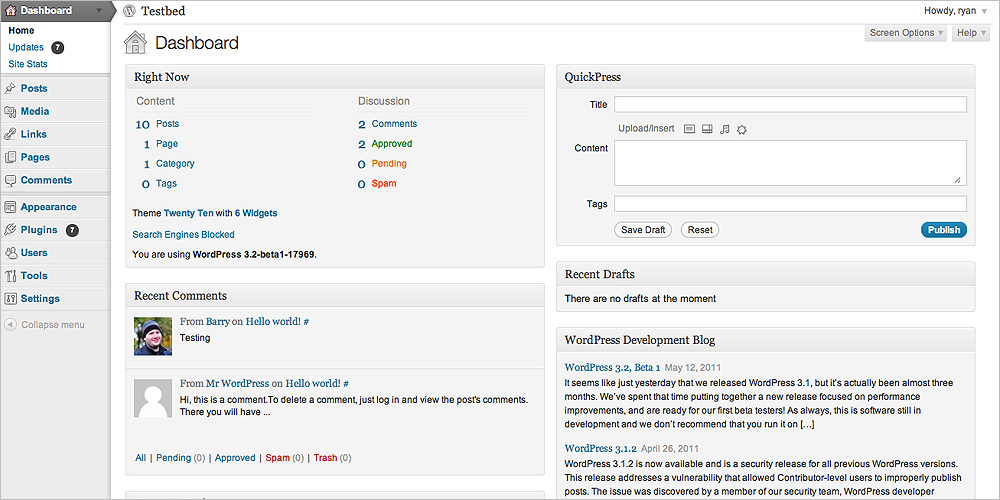Click the Add an Image icon in QuickPress

click(x=689, y=129)
